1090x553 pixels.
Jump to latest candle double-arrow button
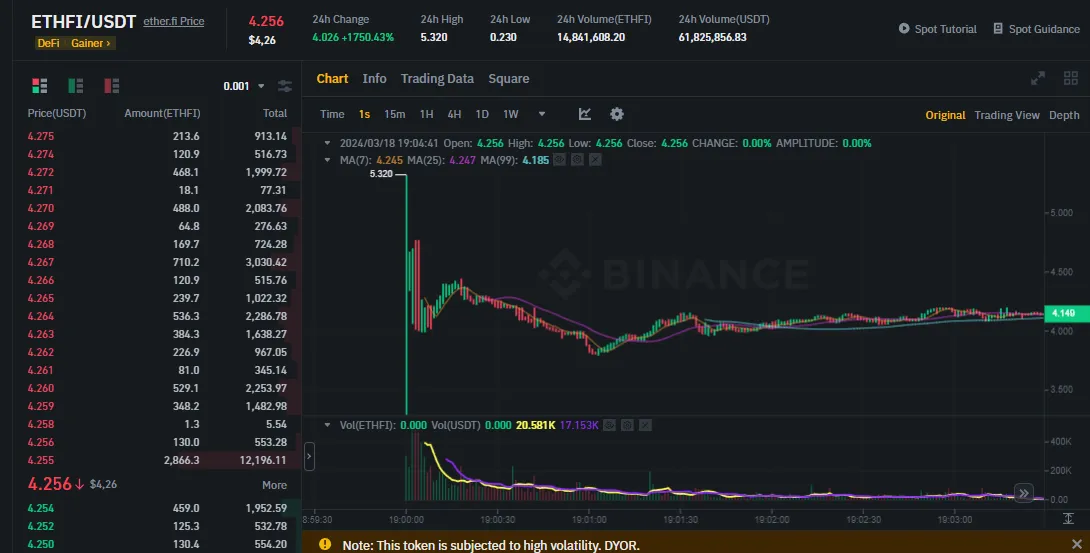click(1024, 494)
